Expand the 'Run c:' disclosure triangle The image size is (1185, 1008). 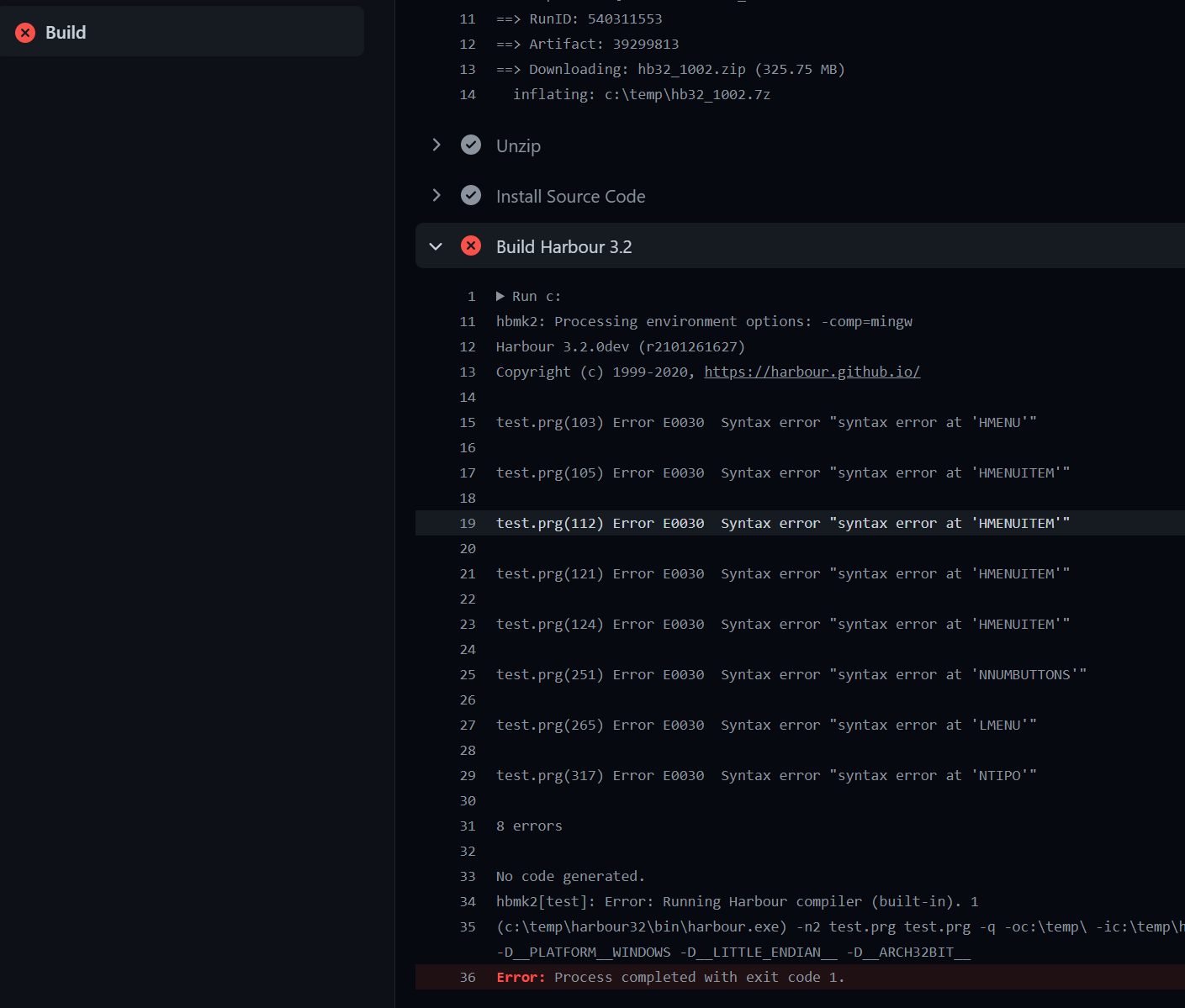tap(500, 296)
